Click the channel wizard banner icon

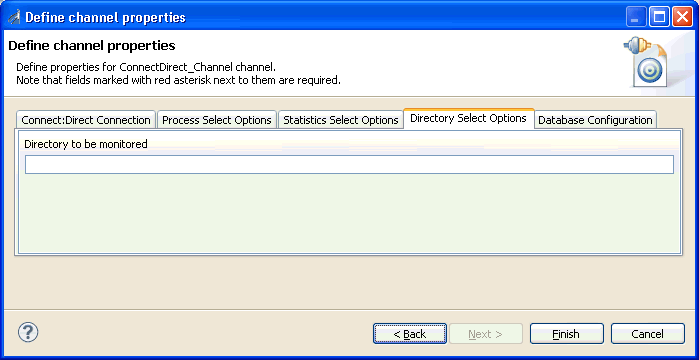pyautogui.click(x=646, y=62)
